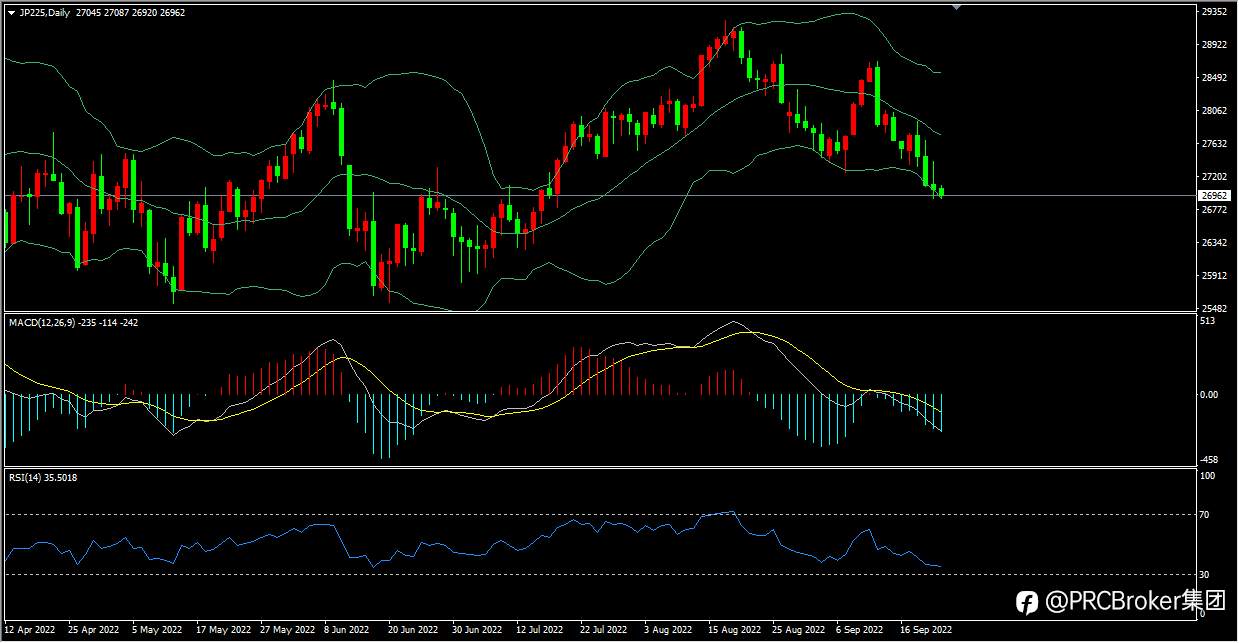Click price axis label 27202
Image resolution: width=1239 pixels, height=643 pixels.
(1213, 177)
